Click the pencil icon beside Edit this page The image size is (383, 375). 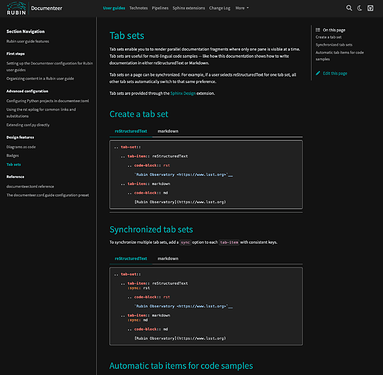coord(318,73)
